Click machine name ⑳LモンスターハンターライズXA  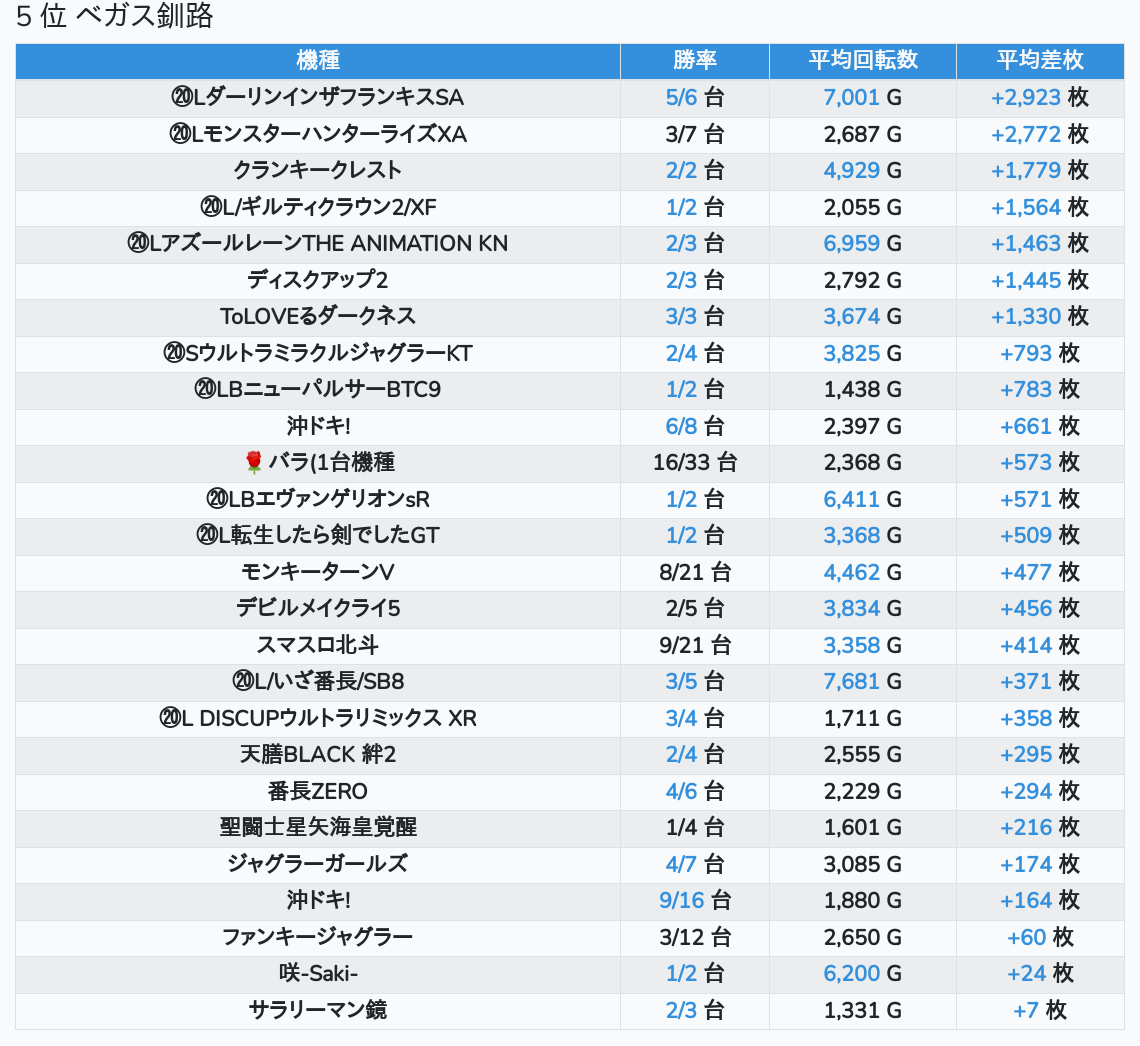click(x=318, y=134)
